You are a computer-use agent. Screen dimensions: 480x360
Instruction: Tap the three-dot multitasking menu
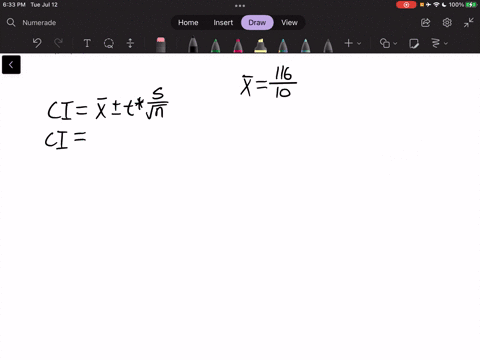click(240, 6)
